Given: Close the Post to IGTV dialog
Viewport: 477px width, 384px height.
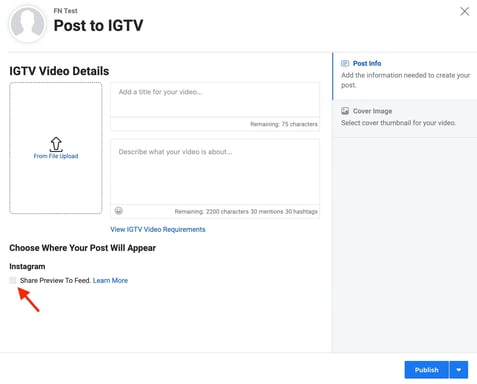Looking at the screenshot, I should point(464,11).
